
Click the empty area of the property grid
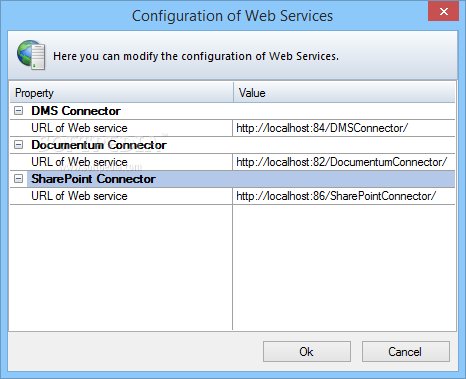coord(232,268)
